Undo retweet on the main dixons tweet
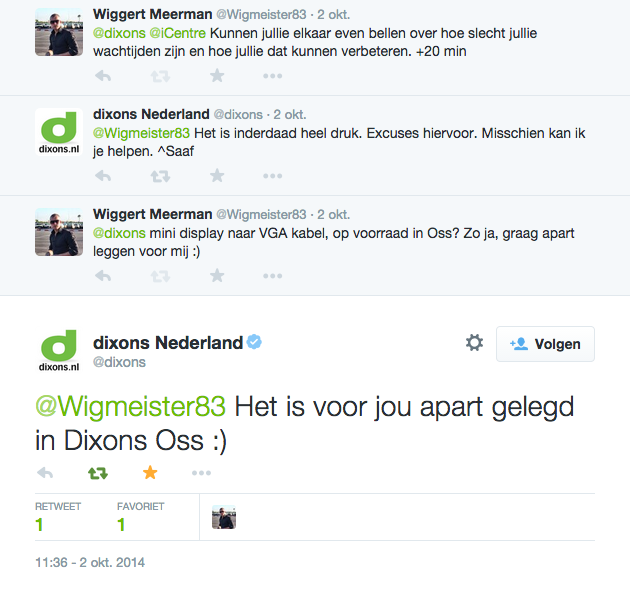This screenshot has height=598, width=630. click(98, 473)
